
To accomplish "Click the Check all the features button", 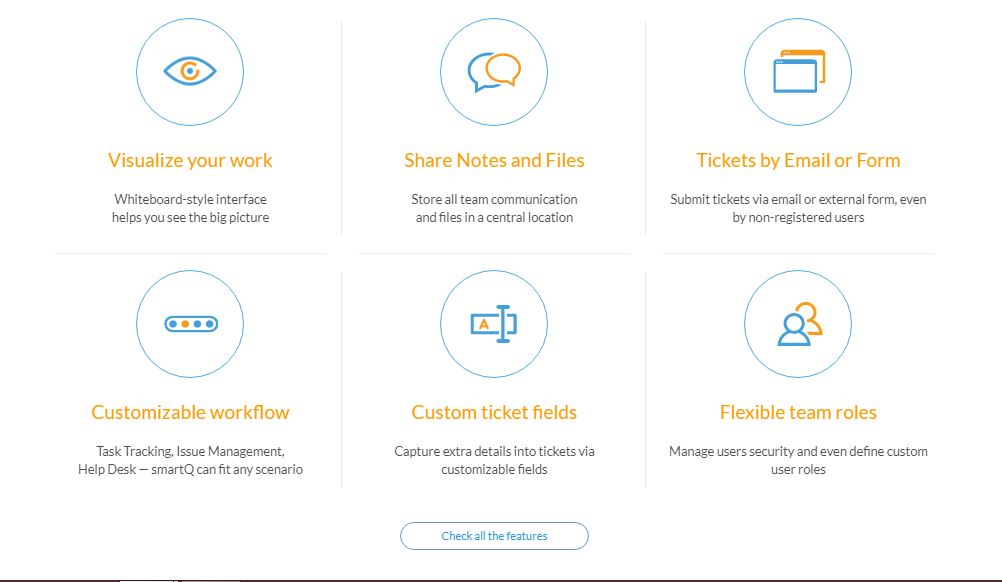I will point(494,535).
